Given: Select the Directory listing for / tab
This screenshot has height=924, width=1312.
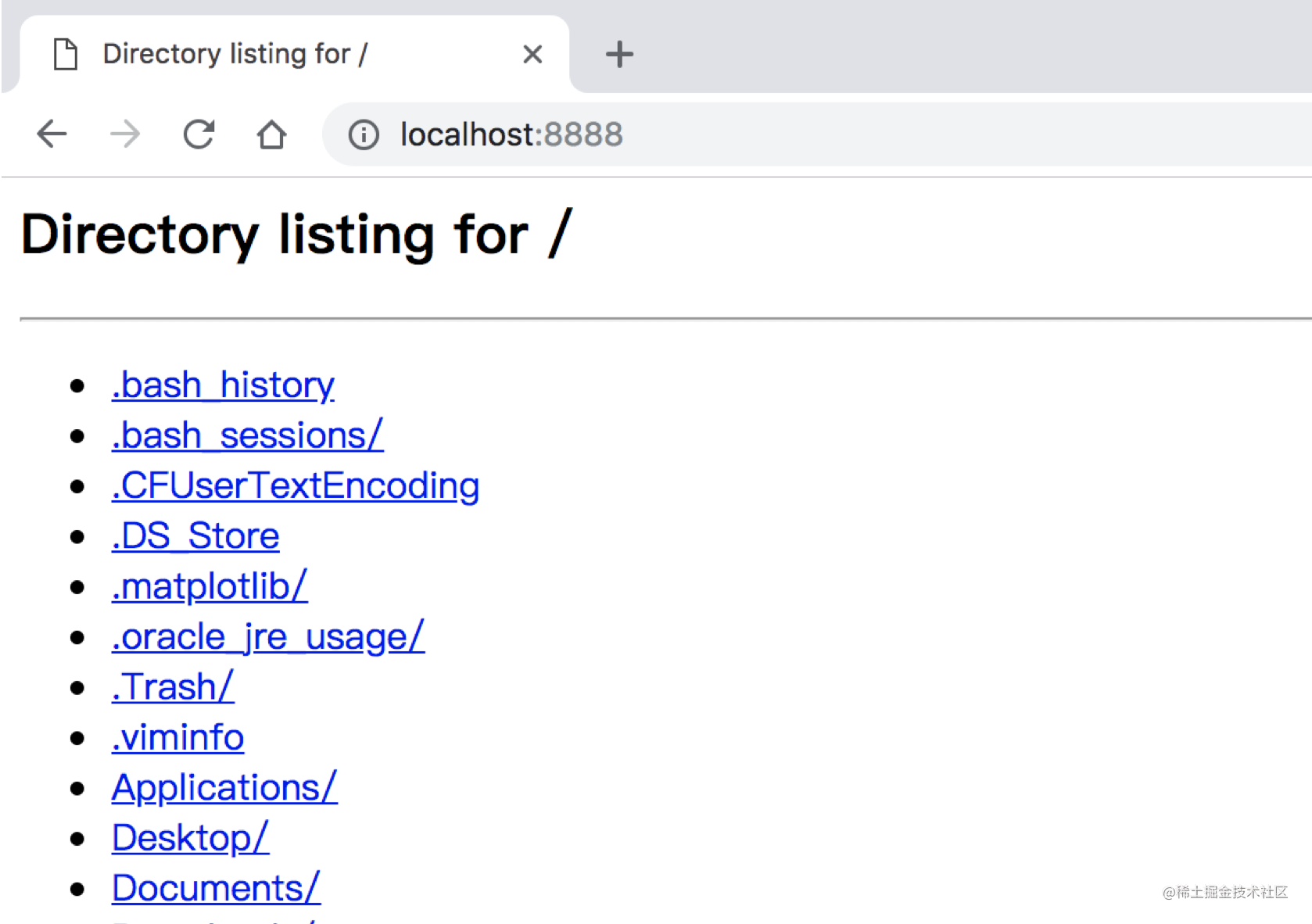Looking at the screenshot, I should pos(235,55).
